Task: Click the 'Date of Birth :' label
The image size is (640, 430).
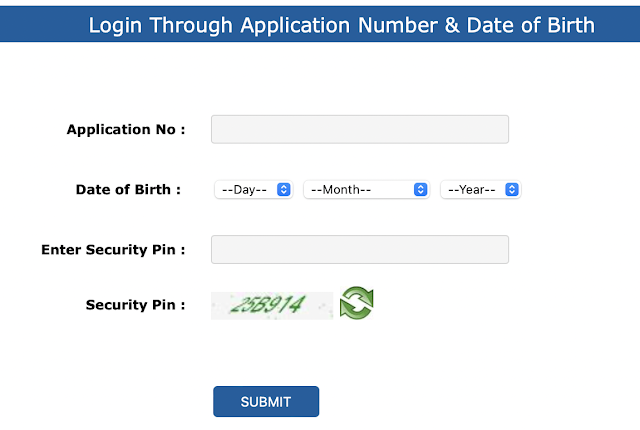Action: click(x=128, y=189)
